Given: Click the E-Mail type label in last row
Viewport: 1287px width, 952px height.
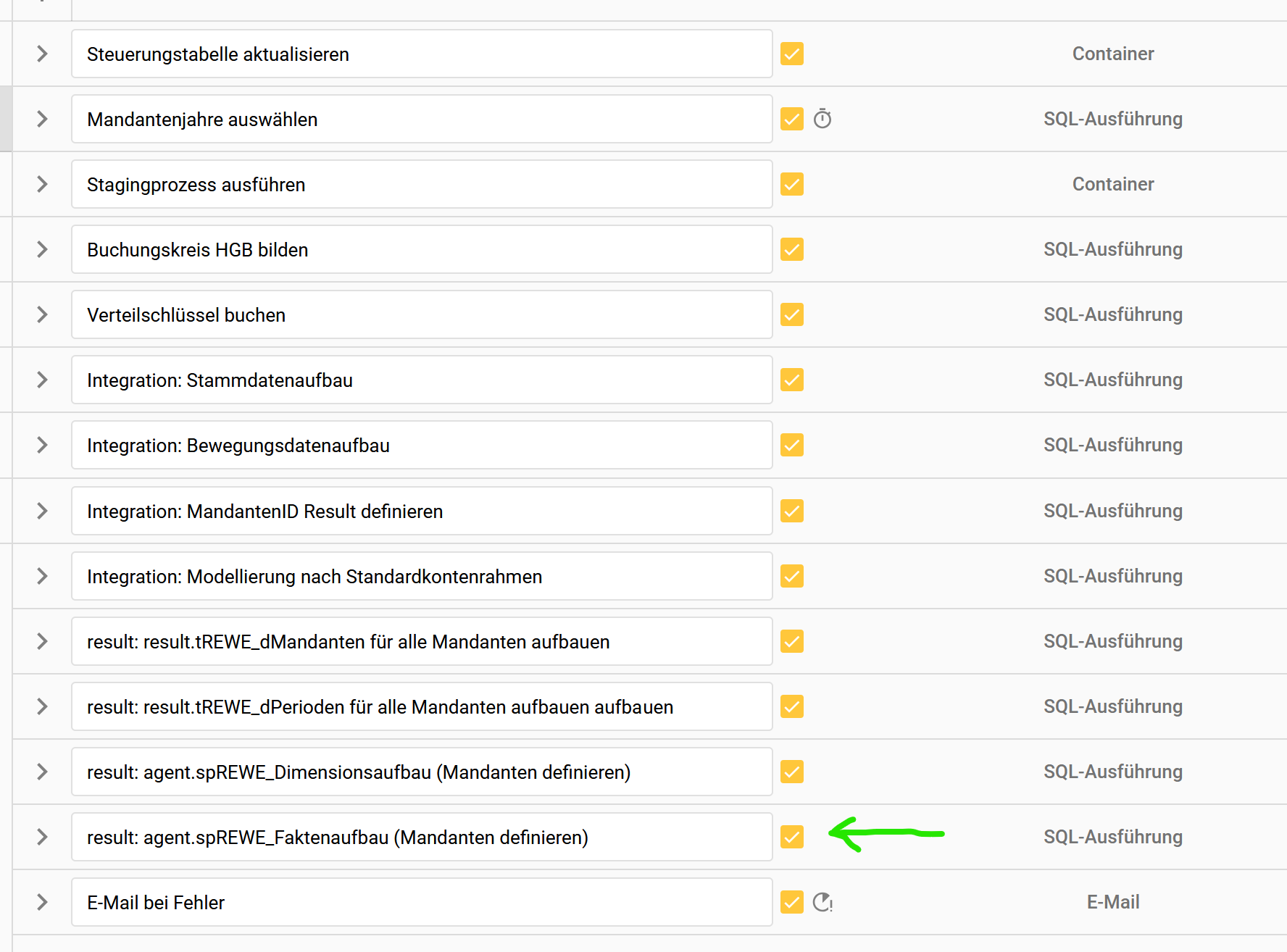Looking at the screenshot, I should pyautogui.click(x=1112, y=902).
